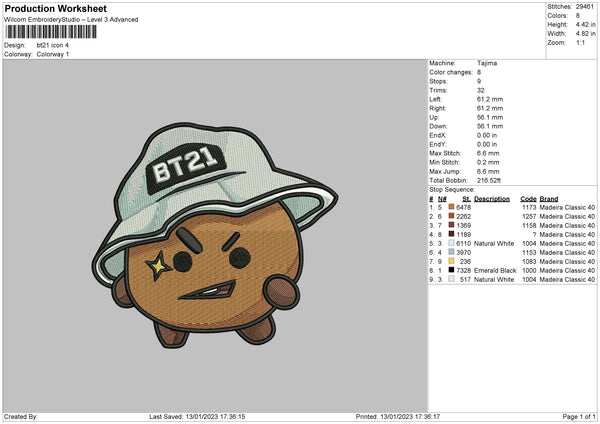Select the Machine value "Tajima"
This screenshot has height=424, width=600.
[487, 63]
